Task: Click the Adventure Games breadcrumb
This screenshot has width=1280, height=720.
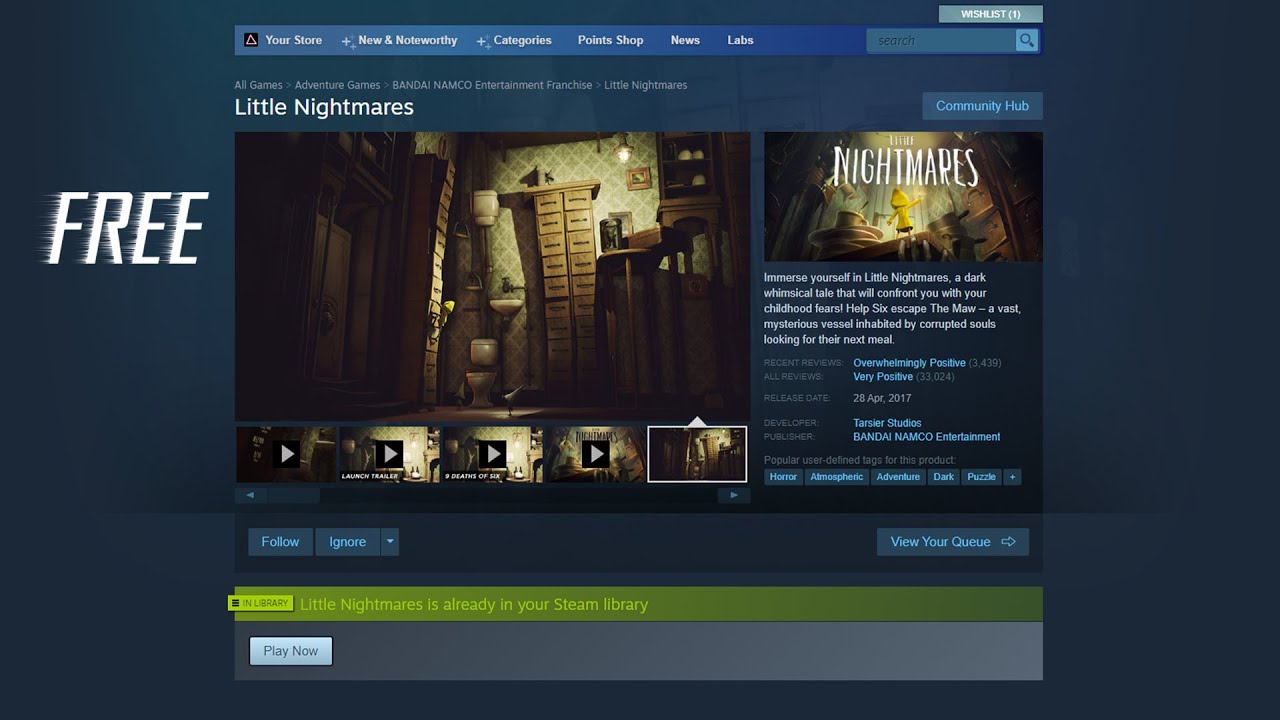Action: coord(337,85)
